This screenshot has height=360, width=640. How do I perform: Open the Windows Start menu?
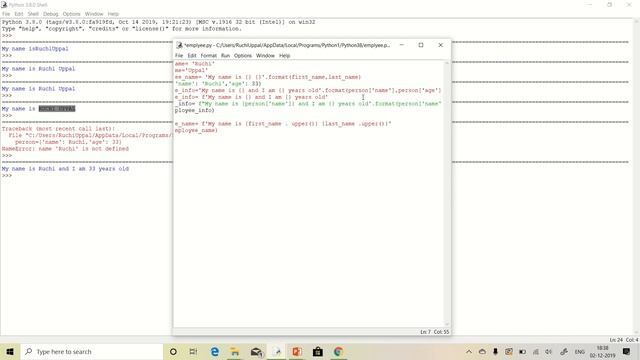[10, 351]
